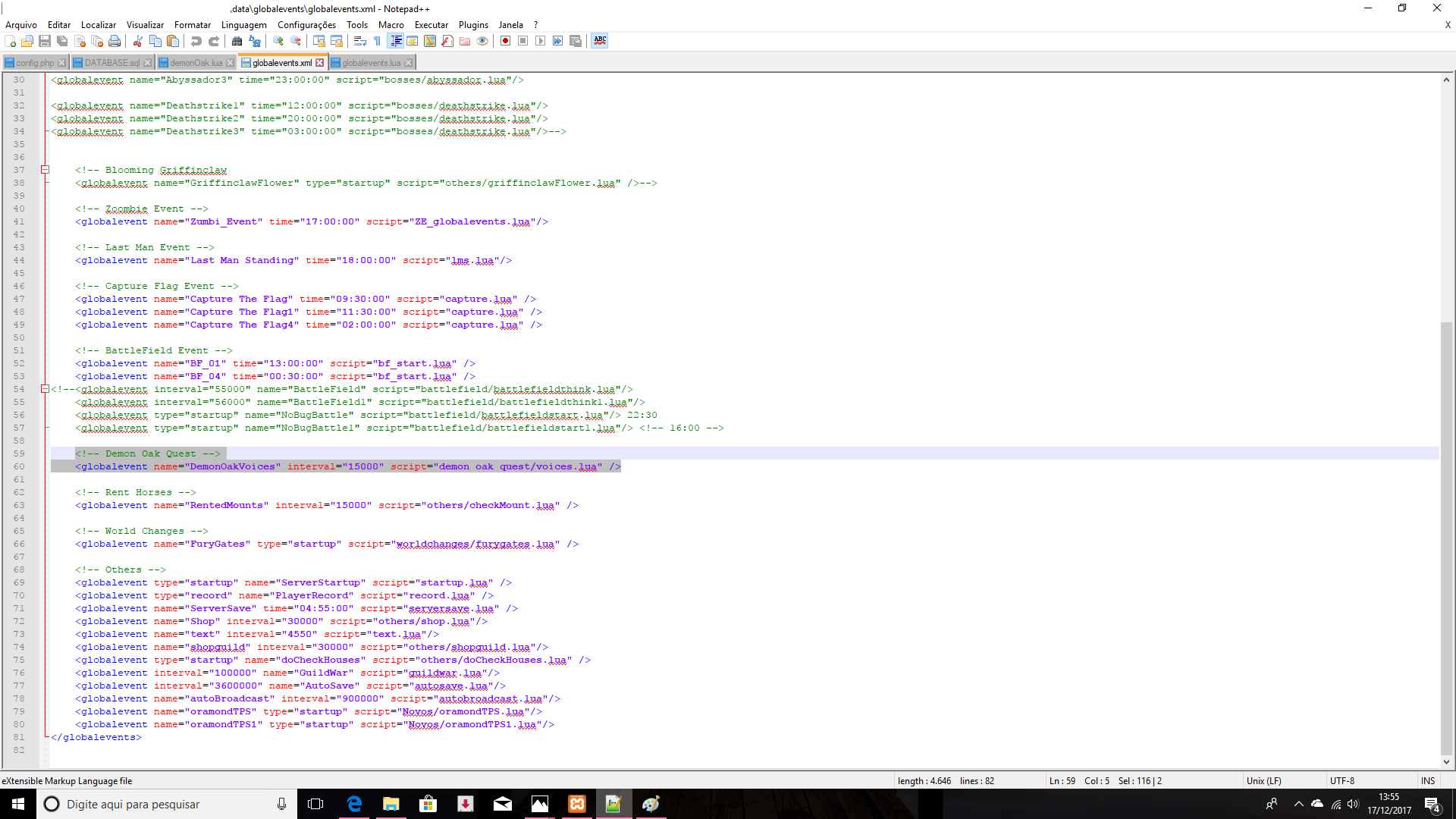
Task: Toggle word wrap in the toolbar
Action: click(360, 41)
